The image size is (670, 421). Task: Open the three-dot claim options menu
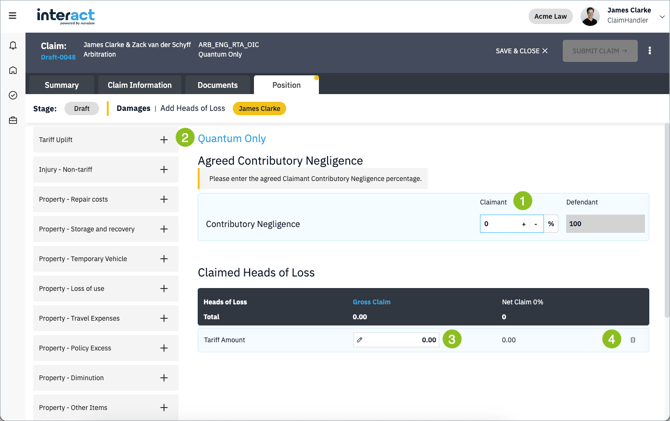649,50
